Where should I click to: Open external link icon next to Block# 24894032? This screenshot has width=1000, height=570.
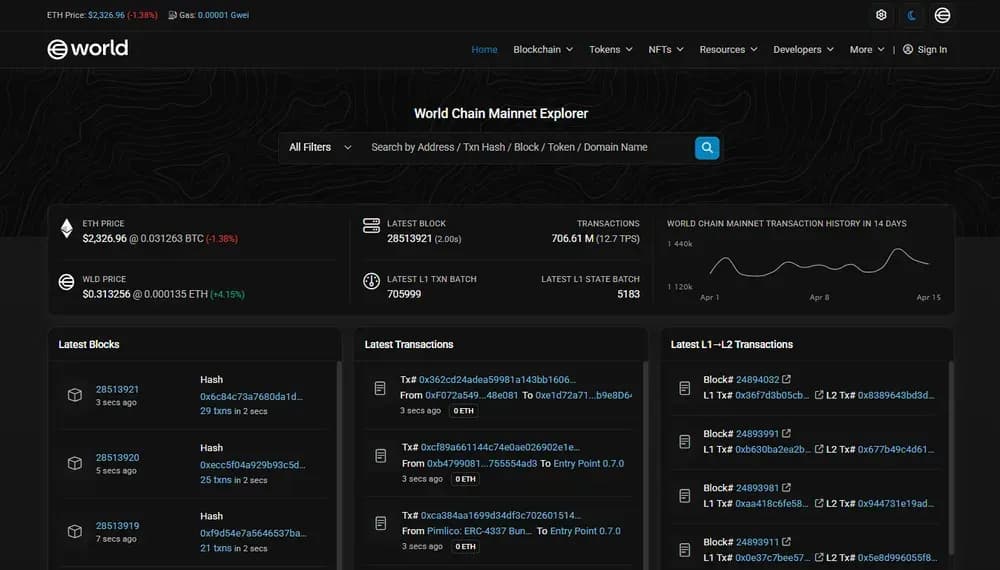click(786, 379)
